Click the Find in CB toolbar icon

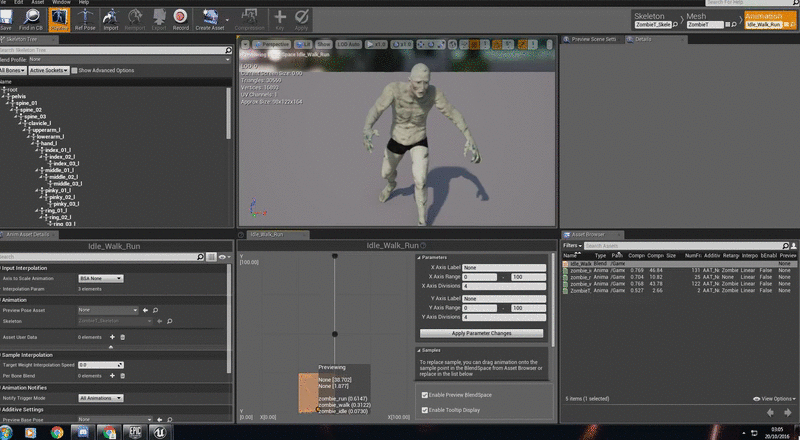31,19
